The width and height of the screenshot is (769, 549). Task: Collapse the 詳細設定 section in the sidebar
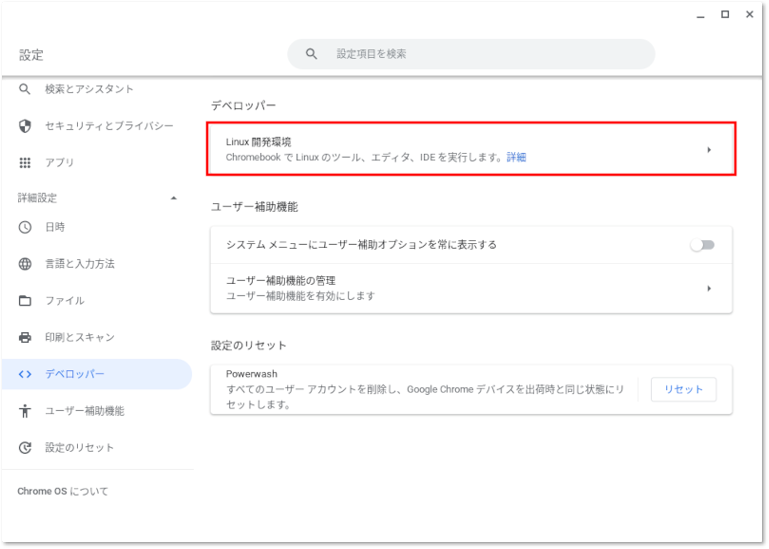pyautogui.click(x=173, y=198)
